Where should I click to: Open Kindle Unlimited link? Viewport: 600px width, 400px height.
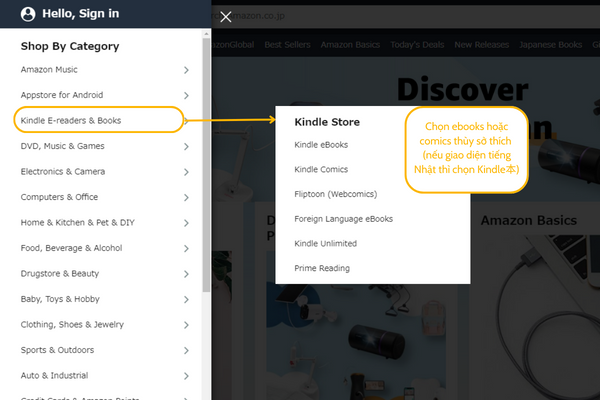click(326, 243)
